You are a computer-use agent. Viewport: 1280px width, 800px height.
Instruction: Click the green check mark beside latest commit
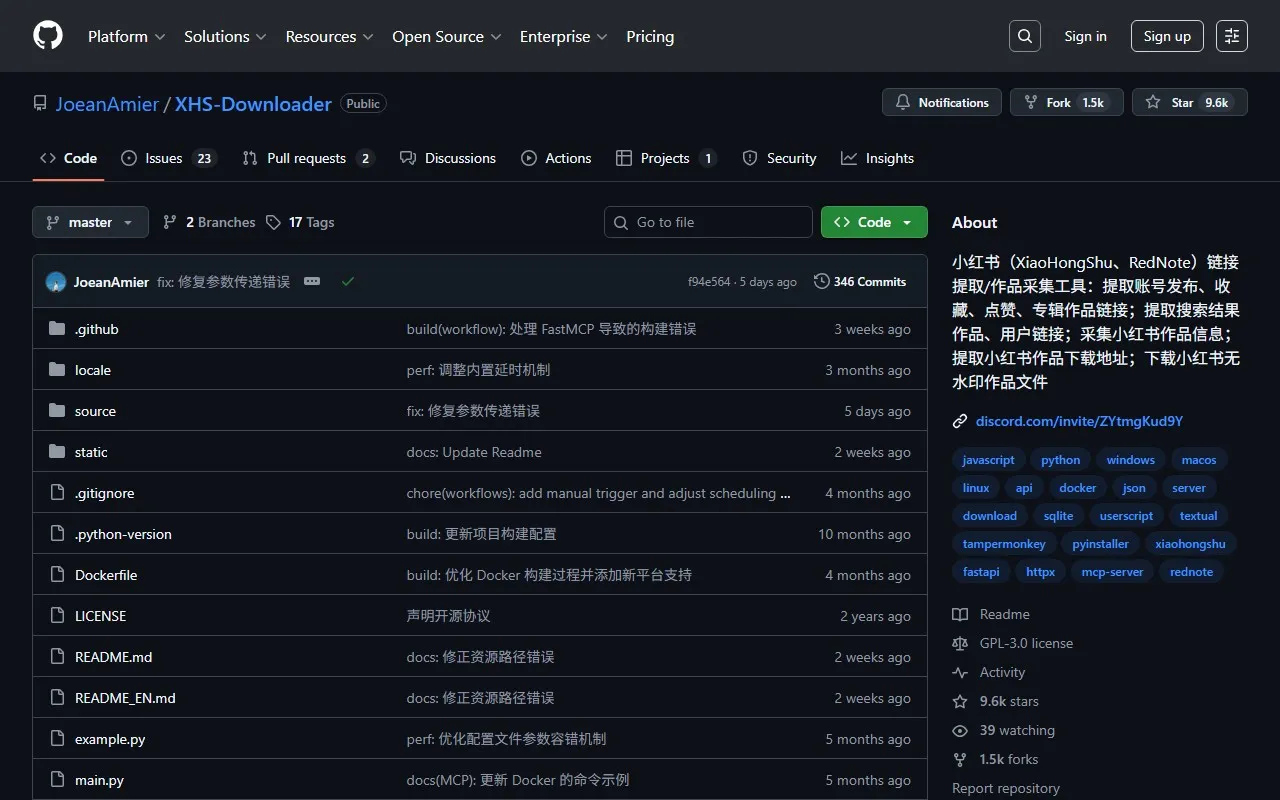[348, 281]
